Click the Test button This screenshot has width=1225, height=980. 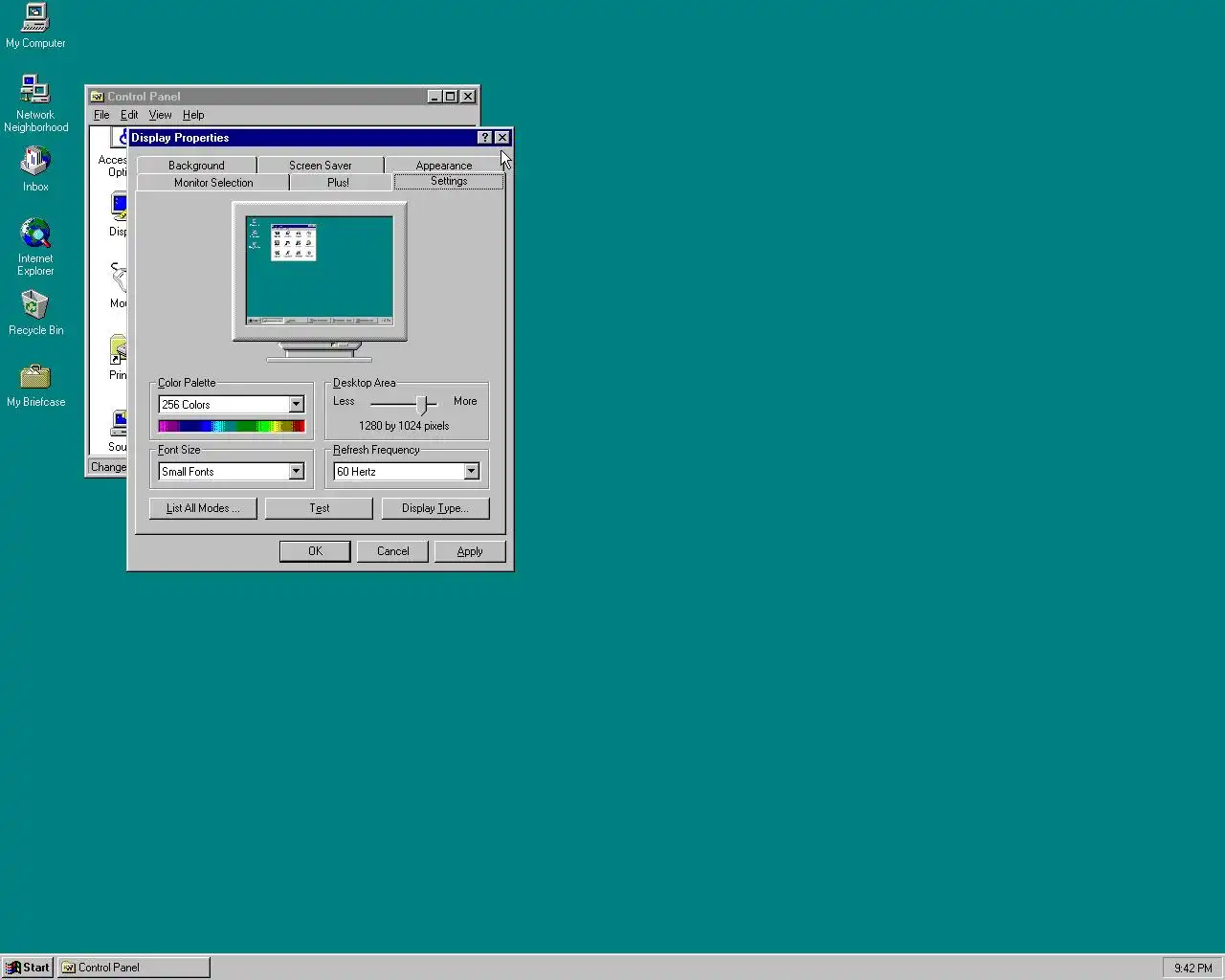click(x=319, y=508)
